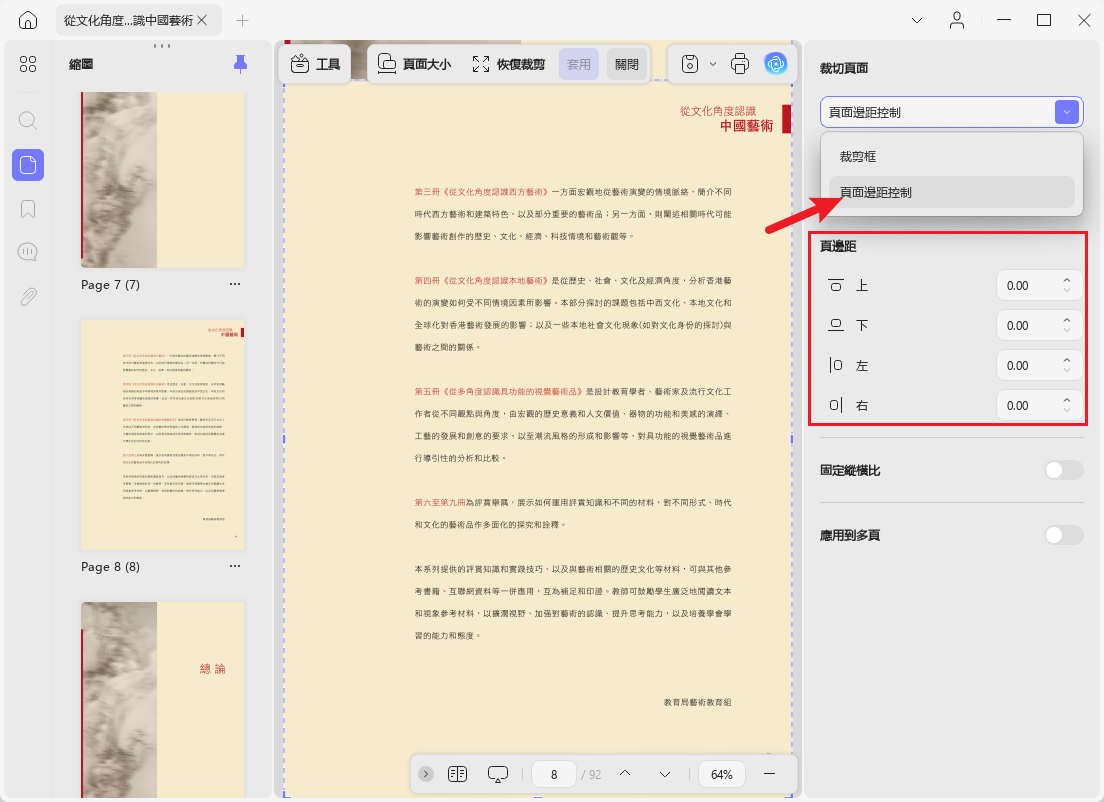Image resolution: width=1104 pixels, height=802 pixels.
Task: Click 恢復裁剪 to restore crop
Action: click(x=509, y=64)
